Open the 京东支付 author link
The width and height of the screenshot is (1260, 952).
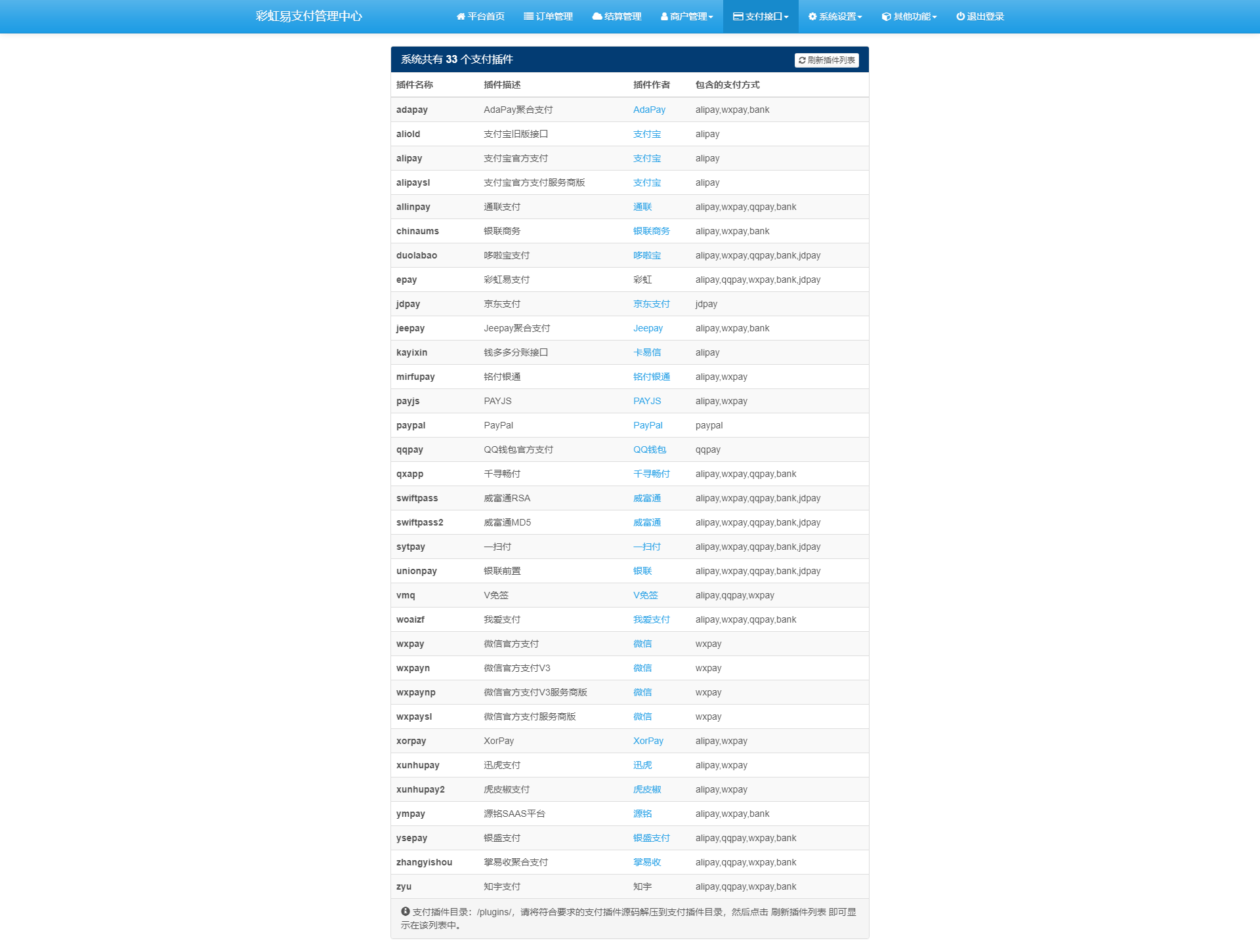coord(652,304)
